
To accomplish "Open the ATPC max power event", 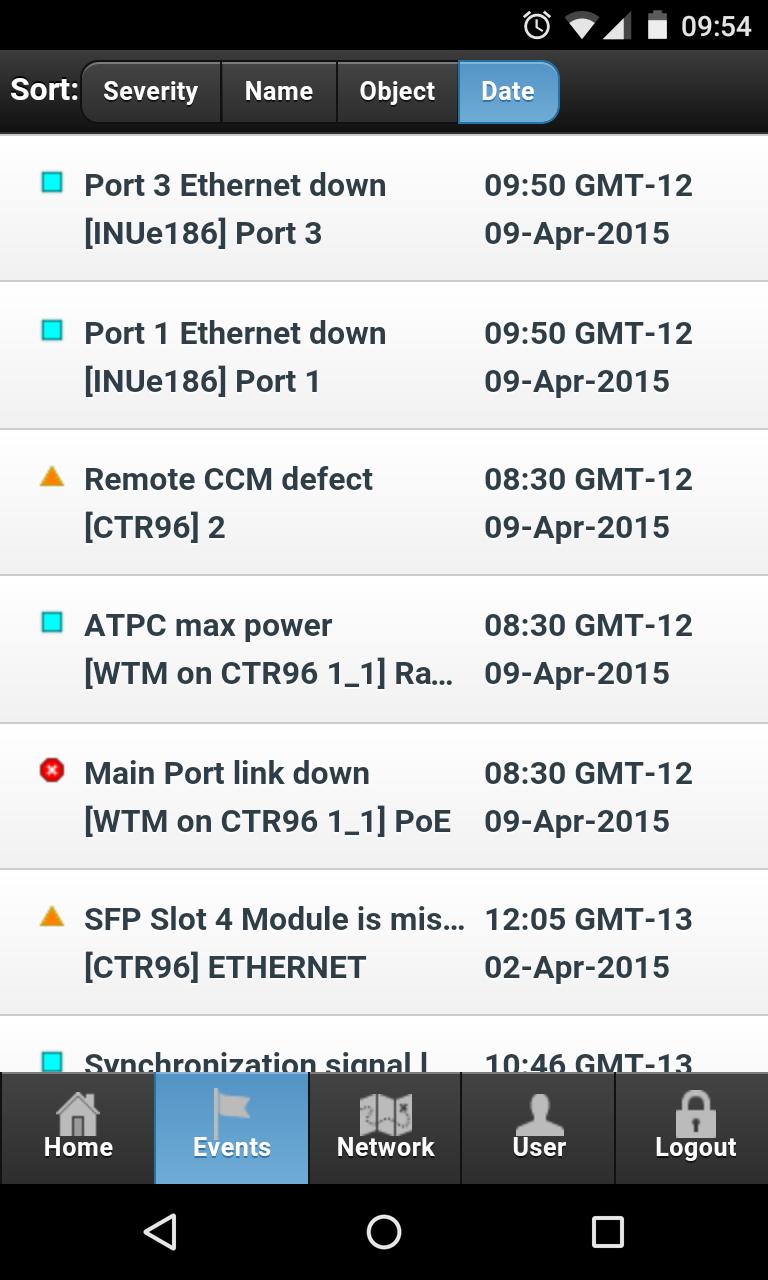I will point(270,649).
